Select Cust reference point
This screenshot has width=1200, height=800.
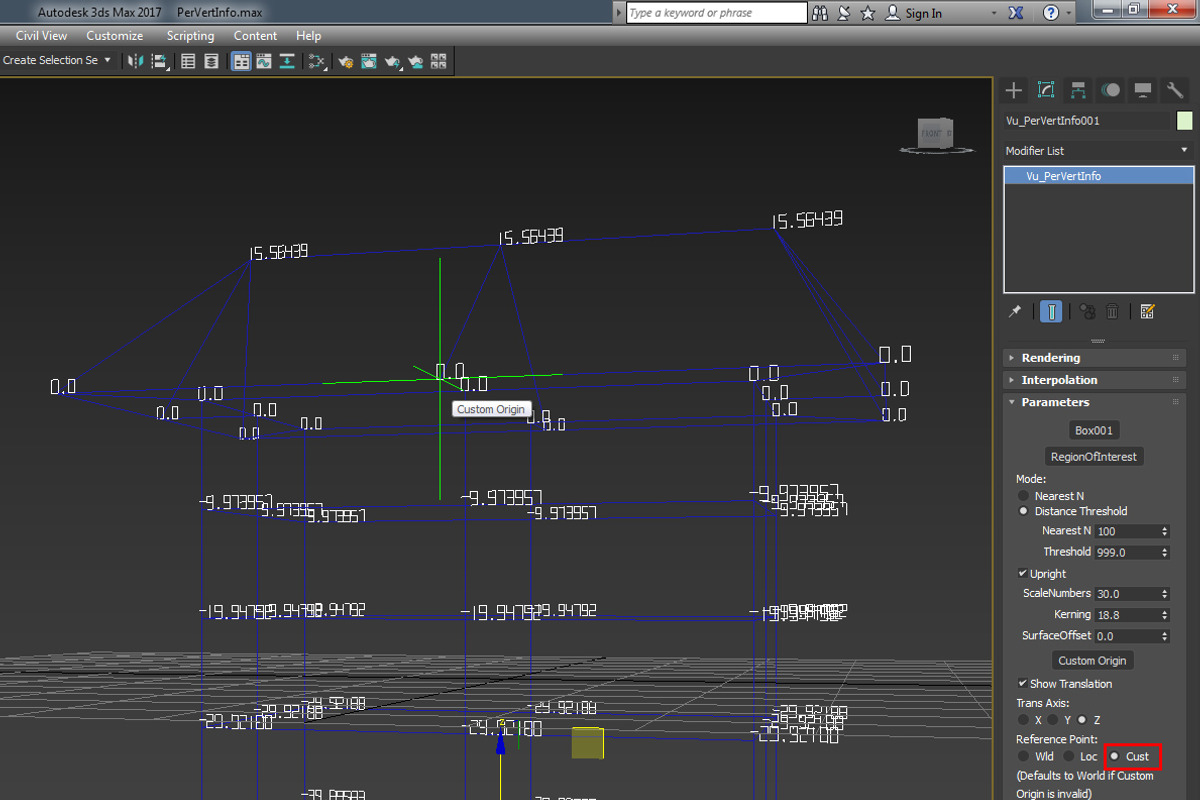click(x=1114, y=756)
